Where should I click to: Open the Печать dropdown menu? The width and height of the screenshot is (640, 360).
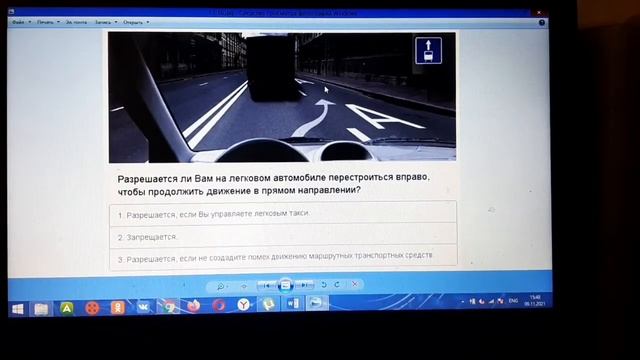pyautogui.click(x=48, y=22)
